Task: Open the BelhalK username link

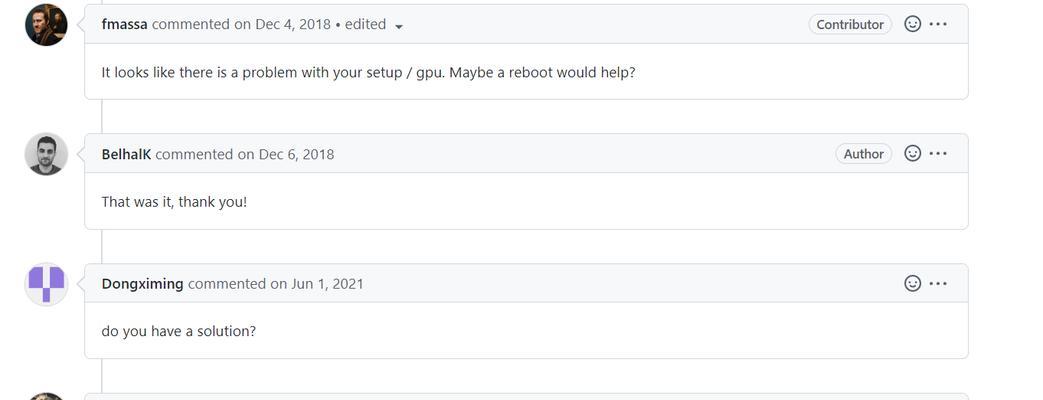Action: point(126,154)
